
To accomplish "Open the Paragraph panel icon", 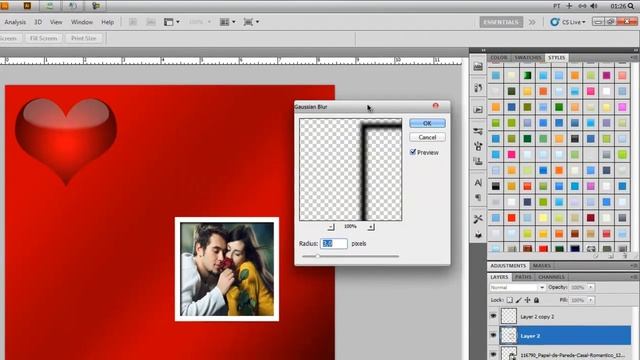I will pos(478,198).
